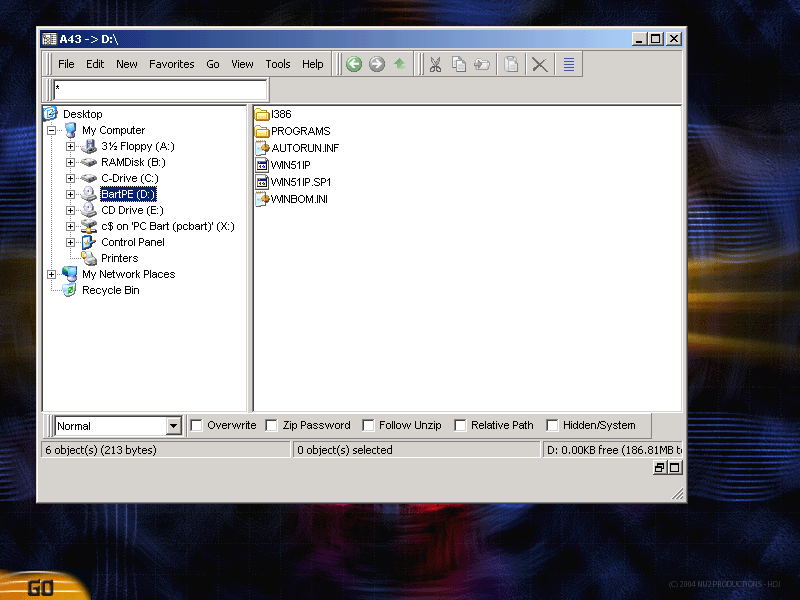Click the scissors Cut icon
The width and height of the screenshot is (800, 600).
pyautogui.click(x=435, y=64)
